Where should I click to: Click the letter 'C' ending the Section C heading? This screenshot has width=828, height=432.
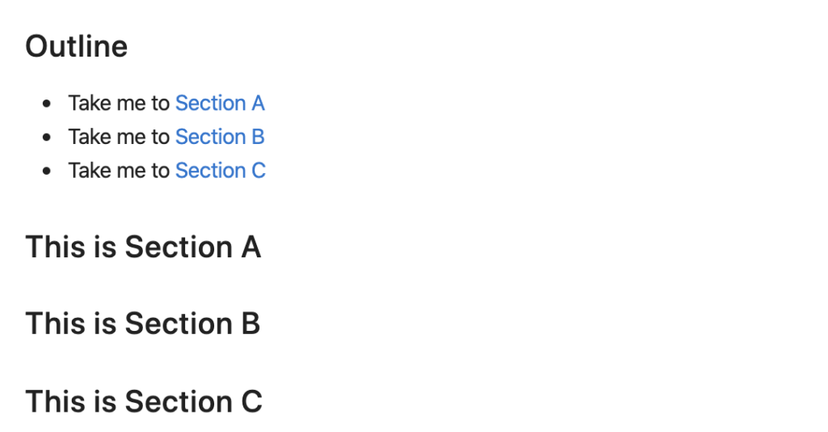click(252, 401)
